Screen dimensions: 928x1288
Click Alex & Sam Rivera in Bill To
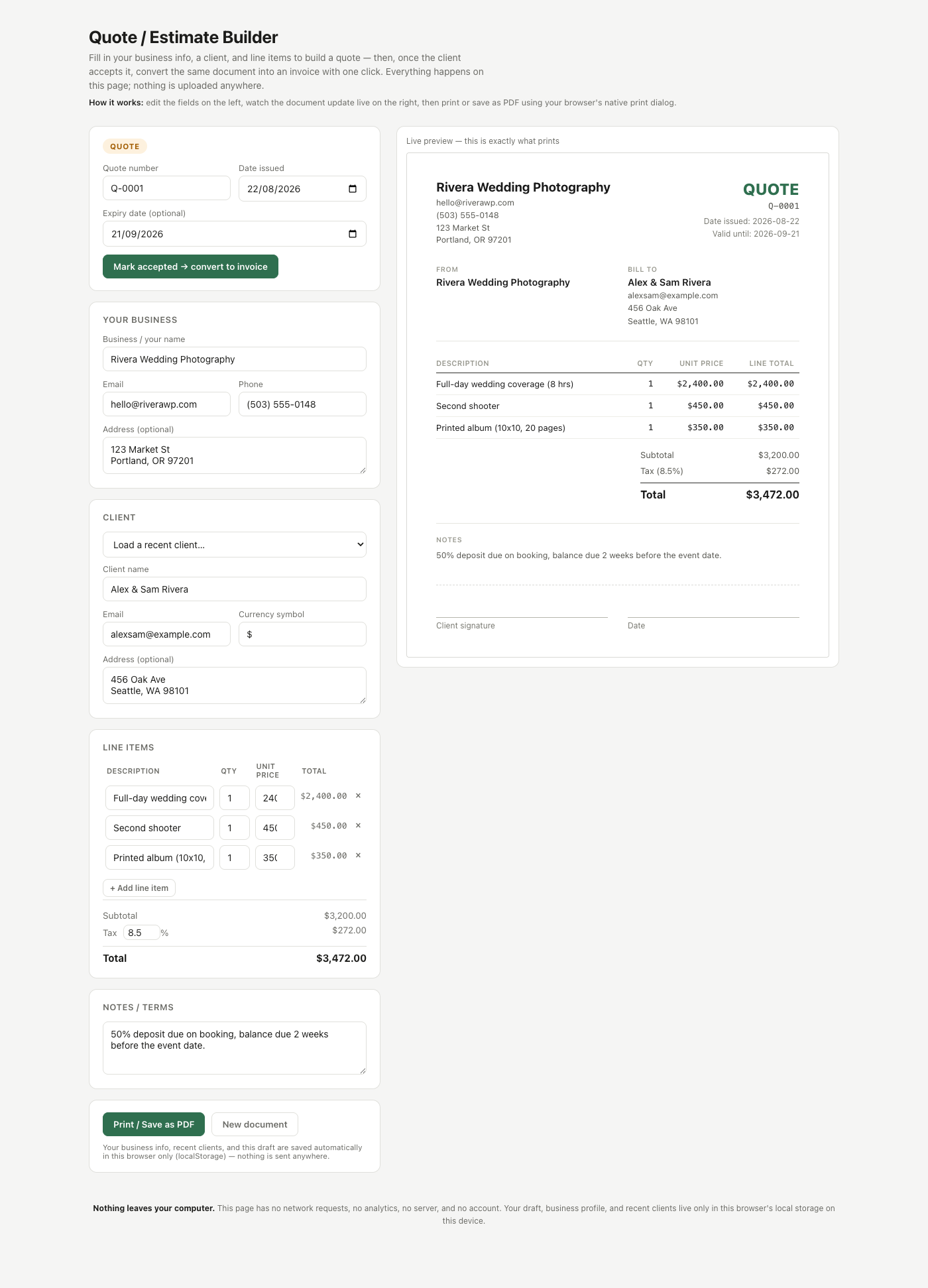click(x=669, y=282)
